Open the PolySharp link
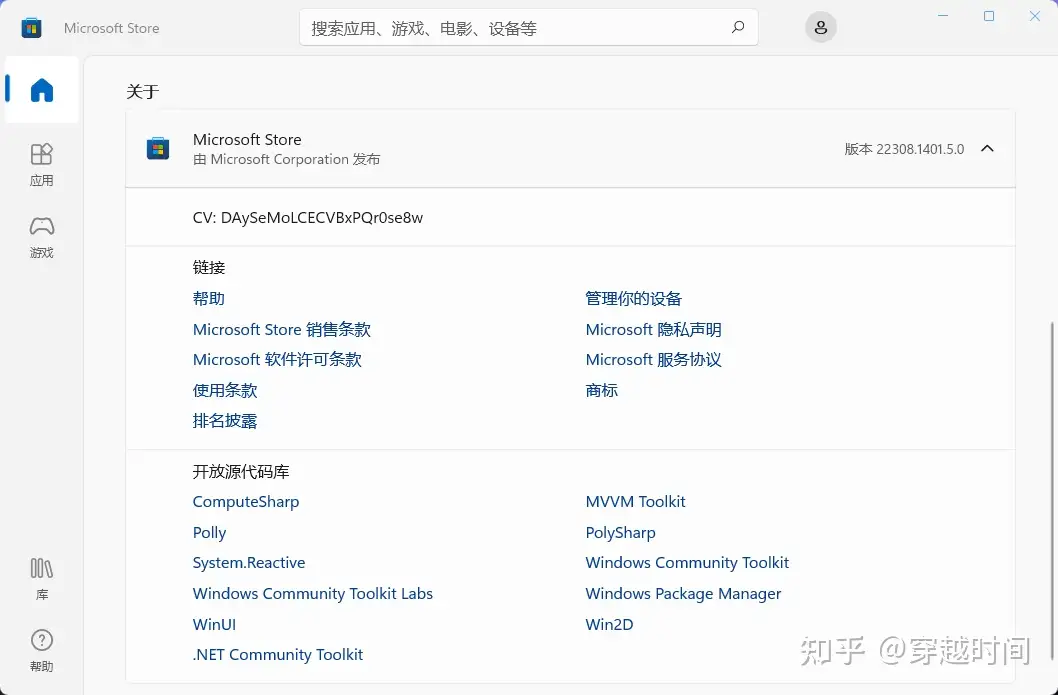Screen dimensions: 1058x695 tap(620, 533)
